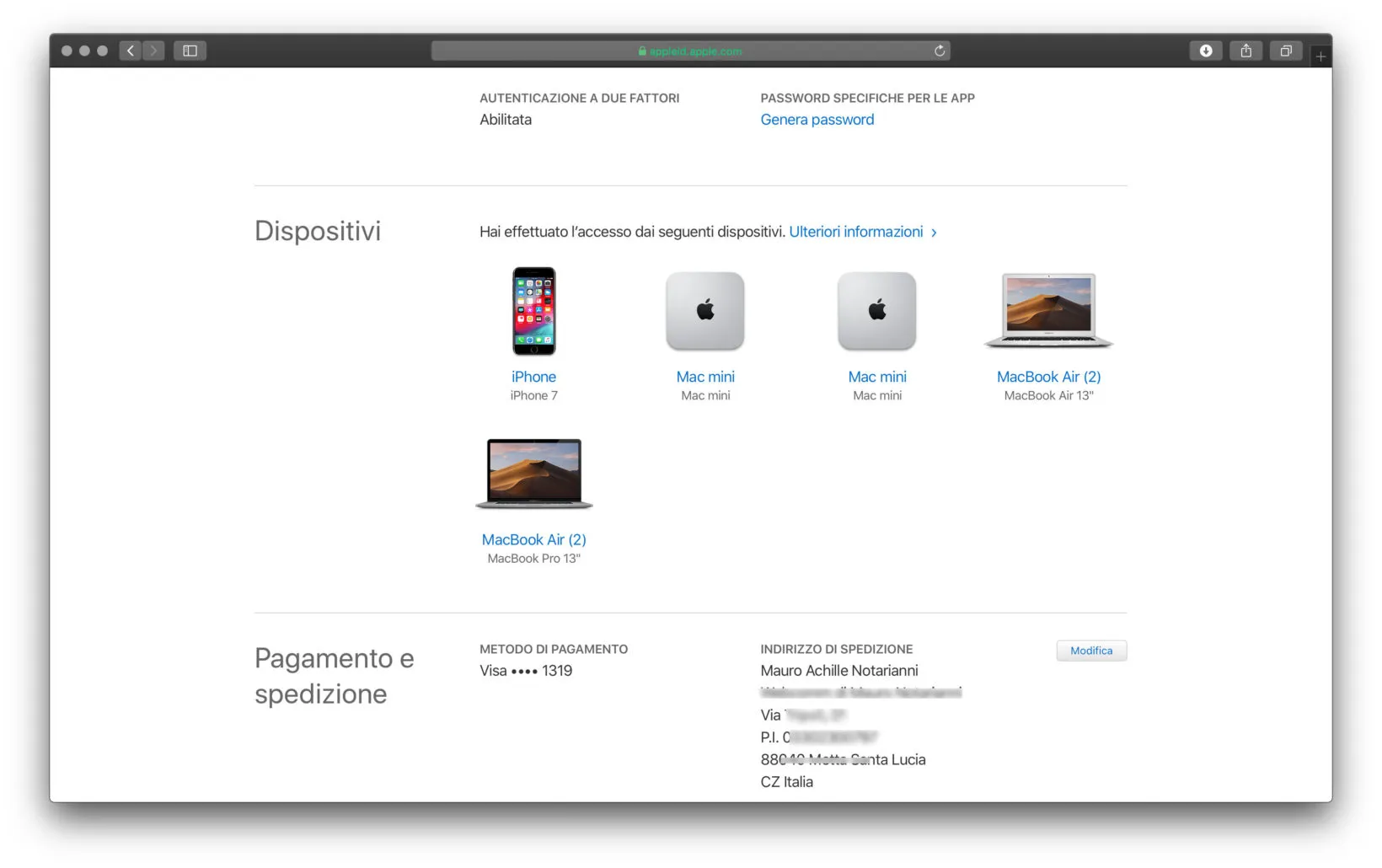The image size is (1382, 868).
Task: Click the Ulteriori informazioni link
Action: [856, 231]
